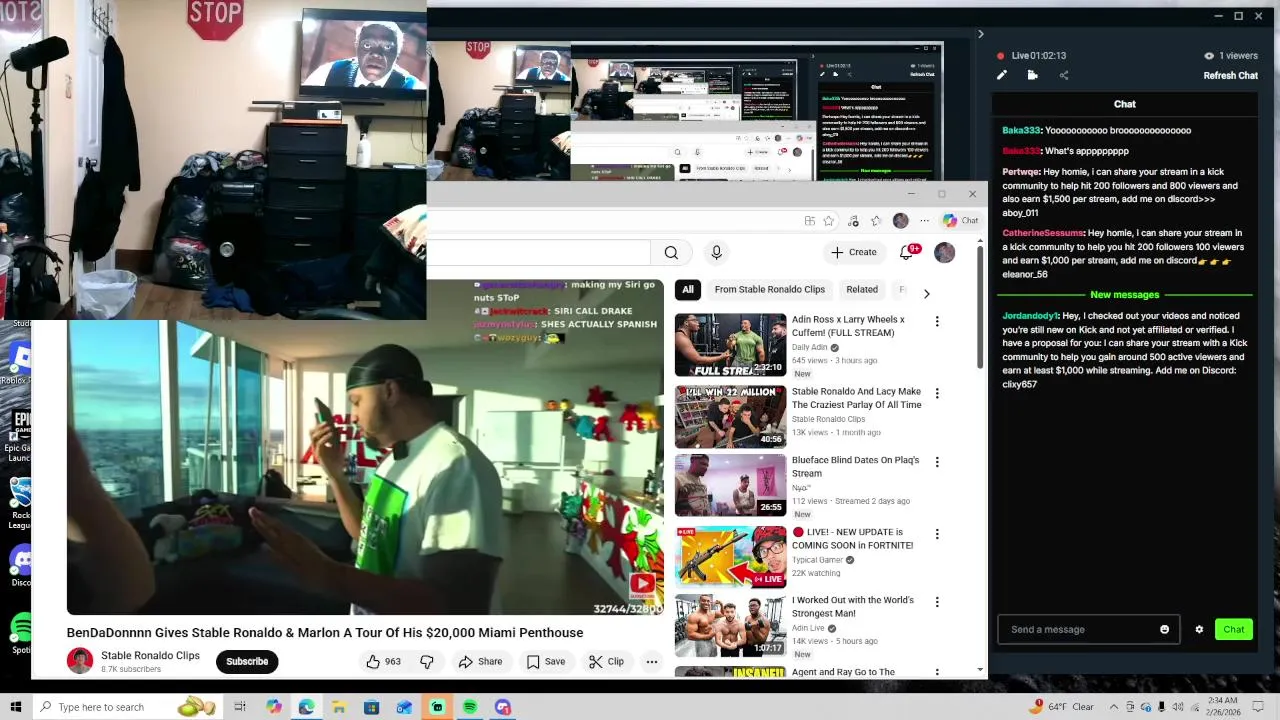
Task: Click the viewers count eye icon
Action: (1208, 56)
